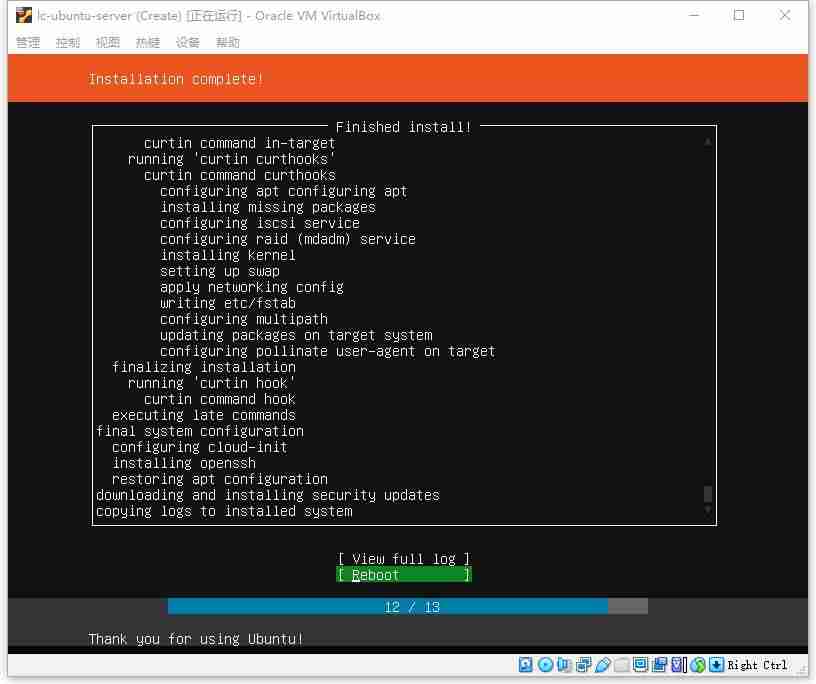Open the 控制 menu
Viewport: 816px width, 684px height.
68,42
